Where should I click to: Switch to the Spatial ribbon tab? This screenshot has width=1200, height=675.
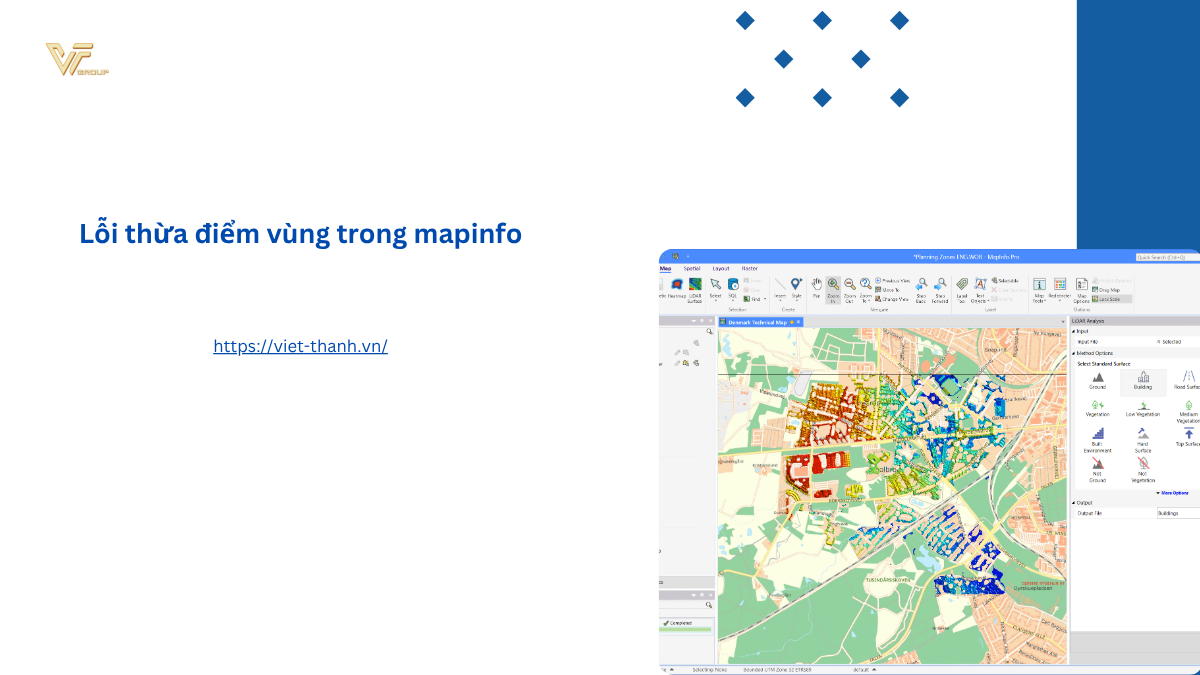[692, 268]
